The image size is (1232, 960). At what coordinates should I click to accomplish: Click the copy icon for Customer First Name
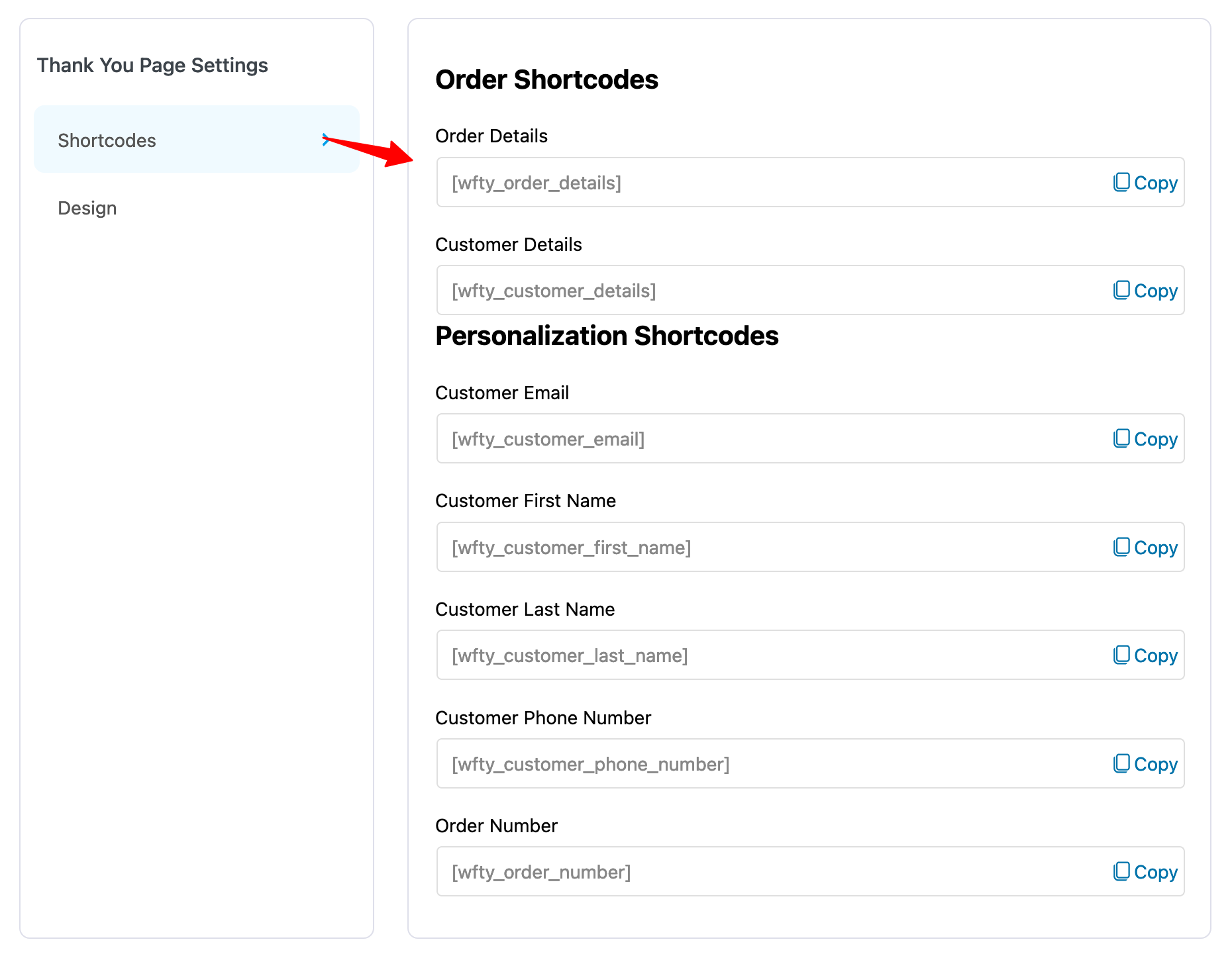tap(1122, 547)
